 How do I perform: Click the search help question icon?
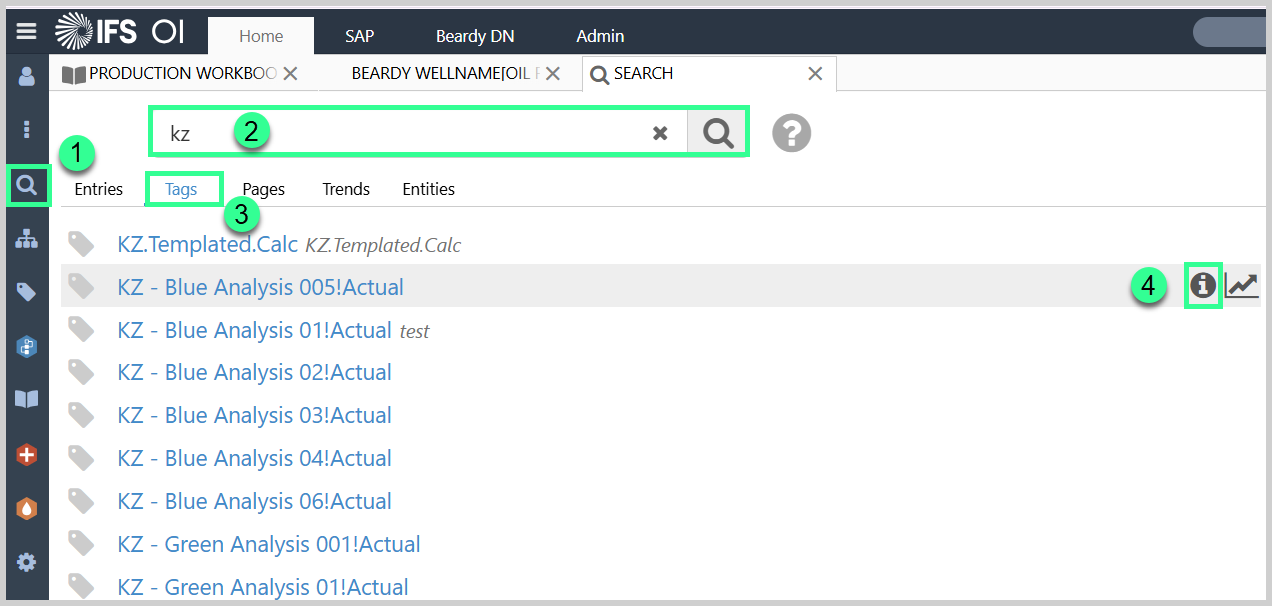tap(791, 133)
